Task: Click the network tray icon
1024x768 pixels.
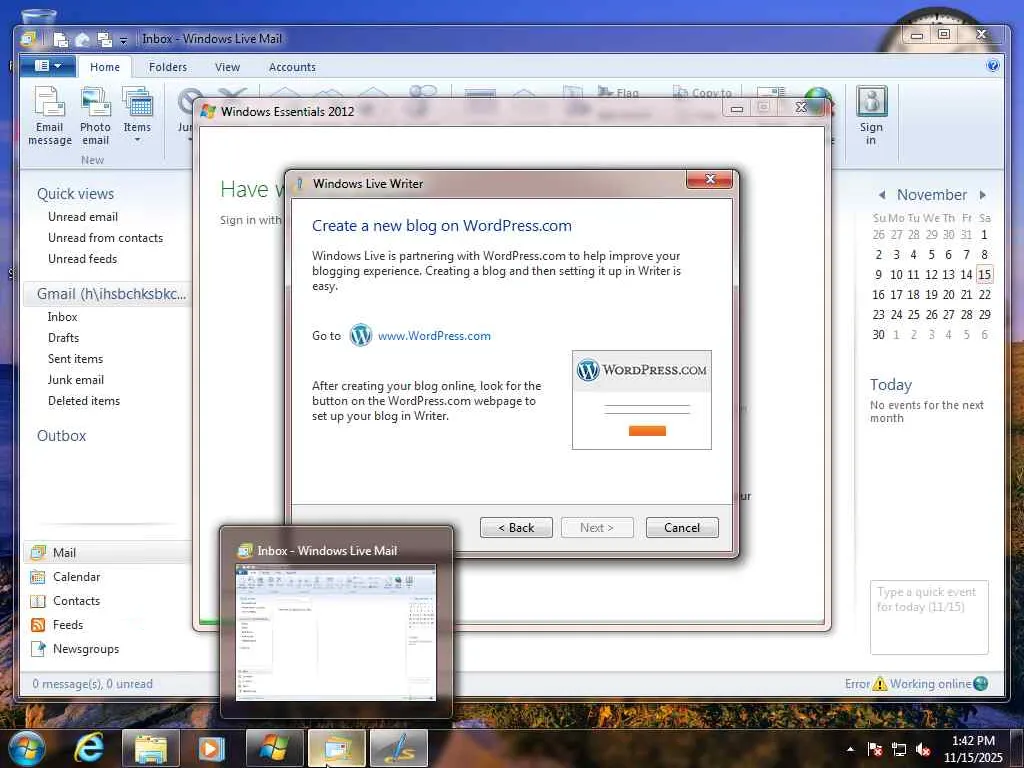Action: (x=899, y=749)
